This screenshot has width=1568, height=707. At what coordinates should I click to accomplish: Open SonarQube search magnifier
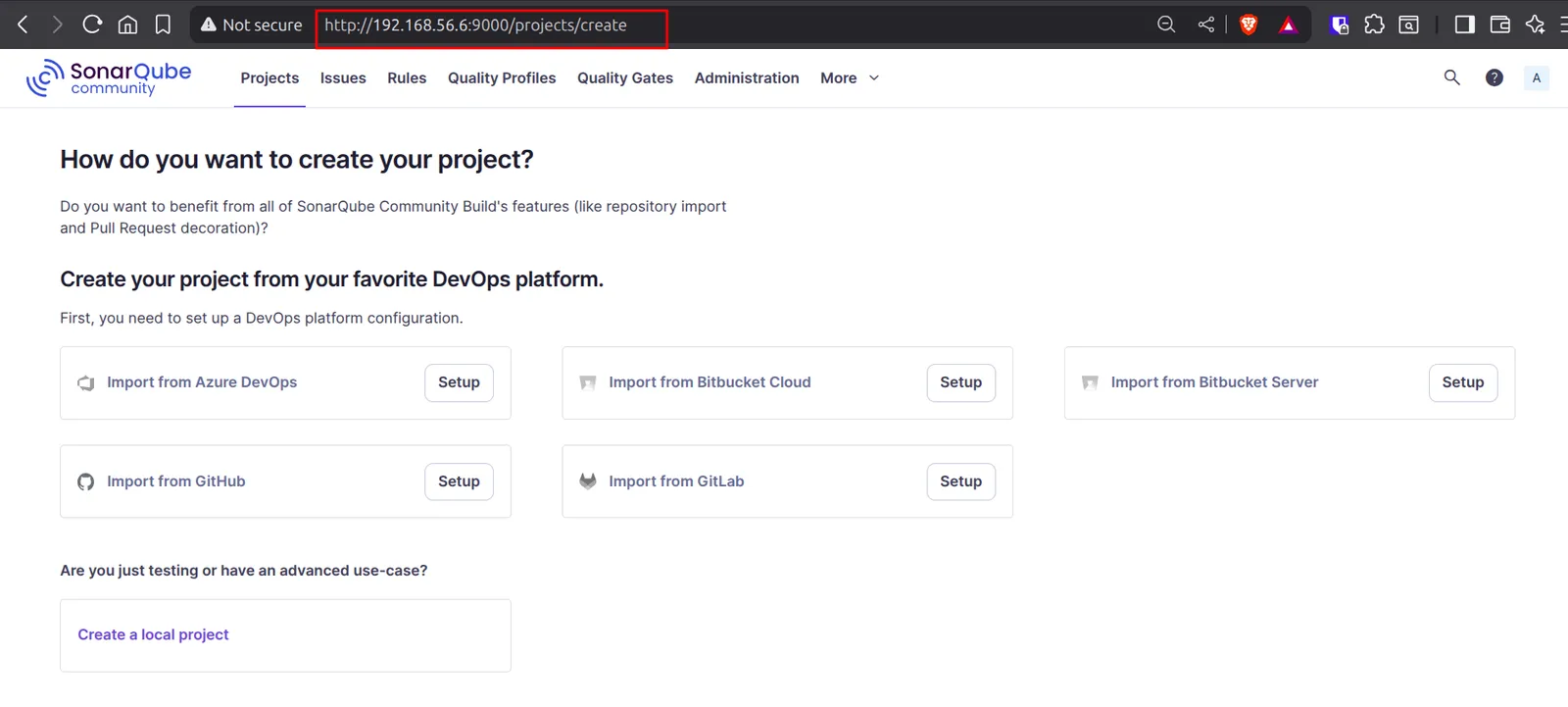click(1452, 77)
